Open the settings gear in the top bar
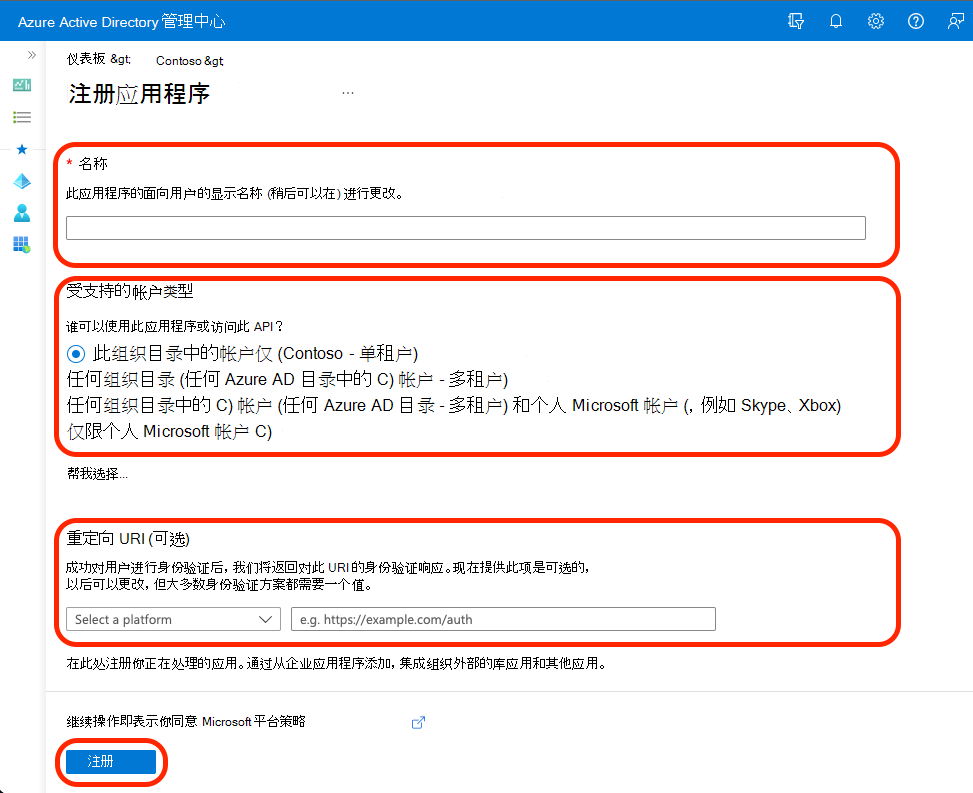The width and height of the screenshot is (973, 793). 876,20
